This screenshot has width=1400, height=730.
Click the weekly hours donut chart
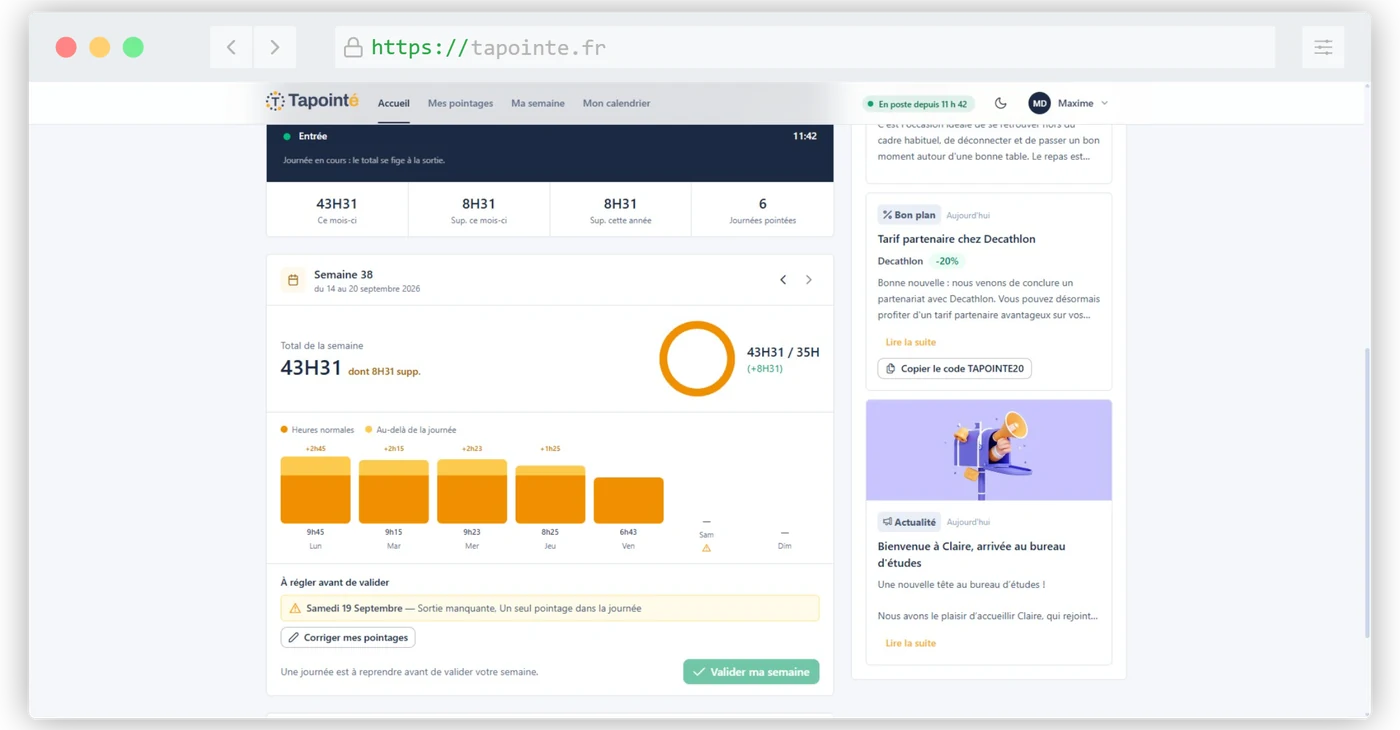point(697,358)
